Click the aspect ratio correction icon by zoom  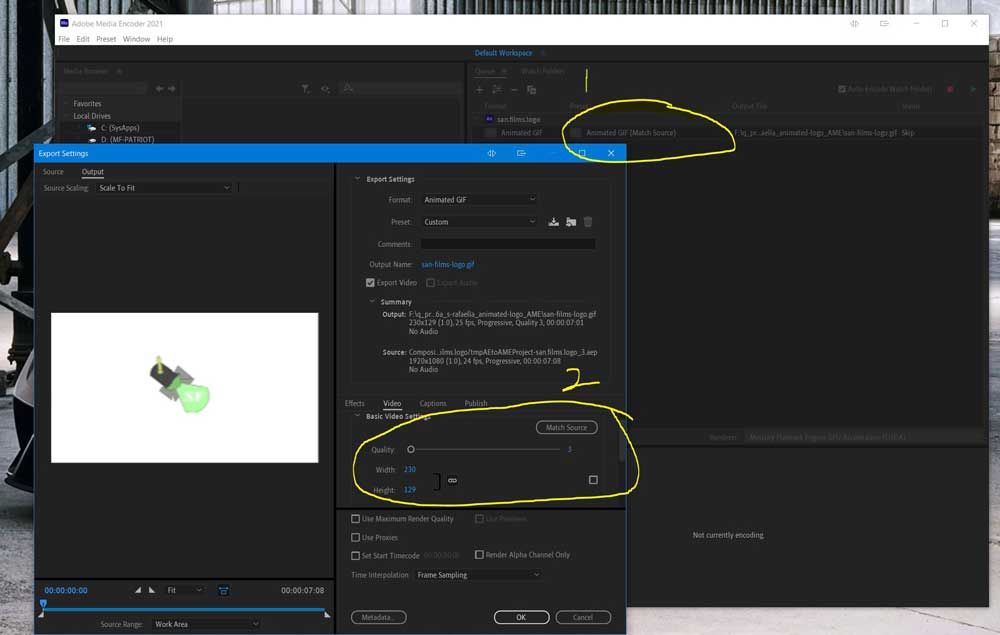[223, 591]
